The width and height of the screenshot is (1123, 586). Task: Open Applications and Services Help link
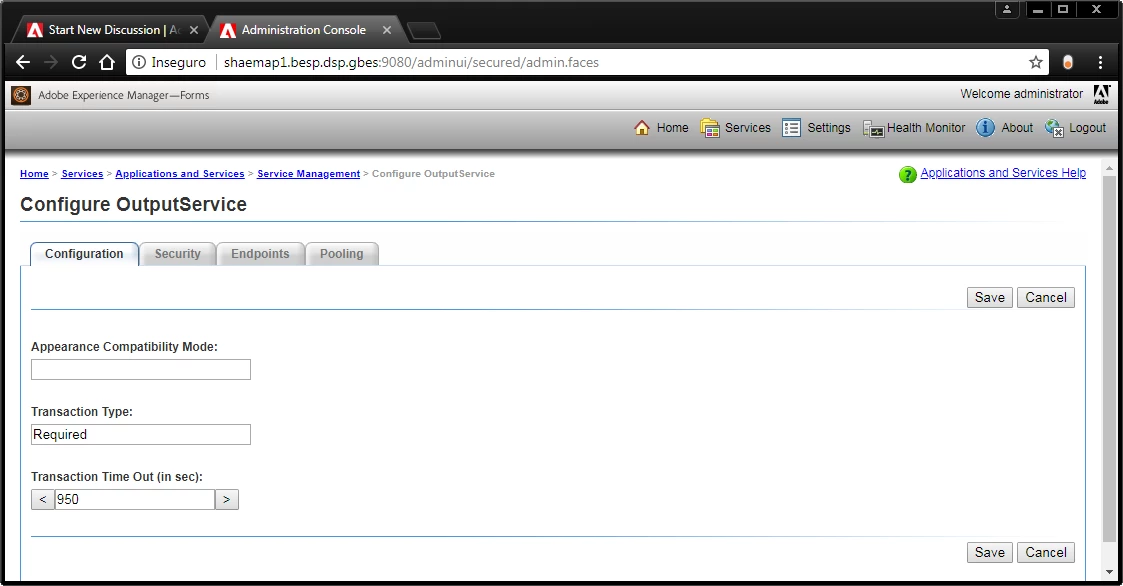tap(1003, 173)
